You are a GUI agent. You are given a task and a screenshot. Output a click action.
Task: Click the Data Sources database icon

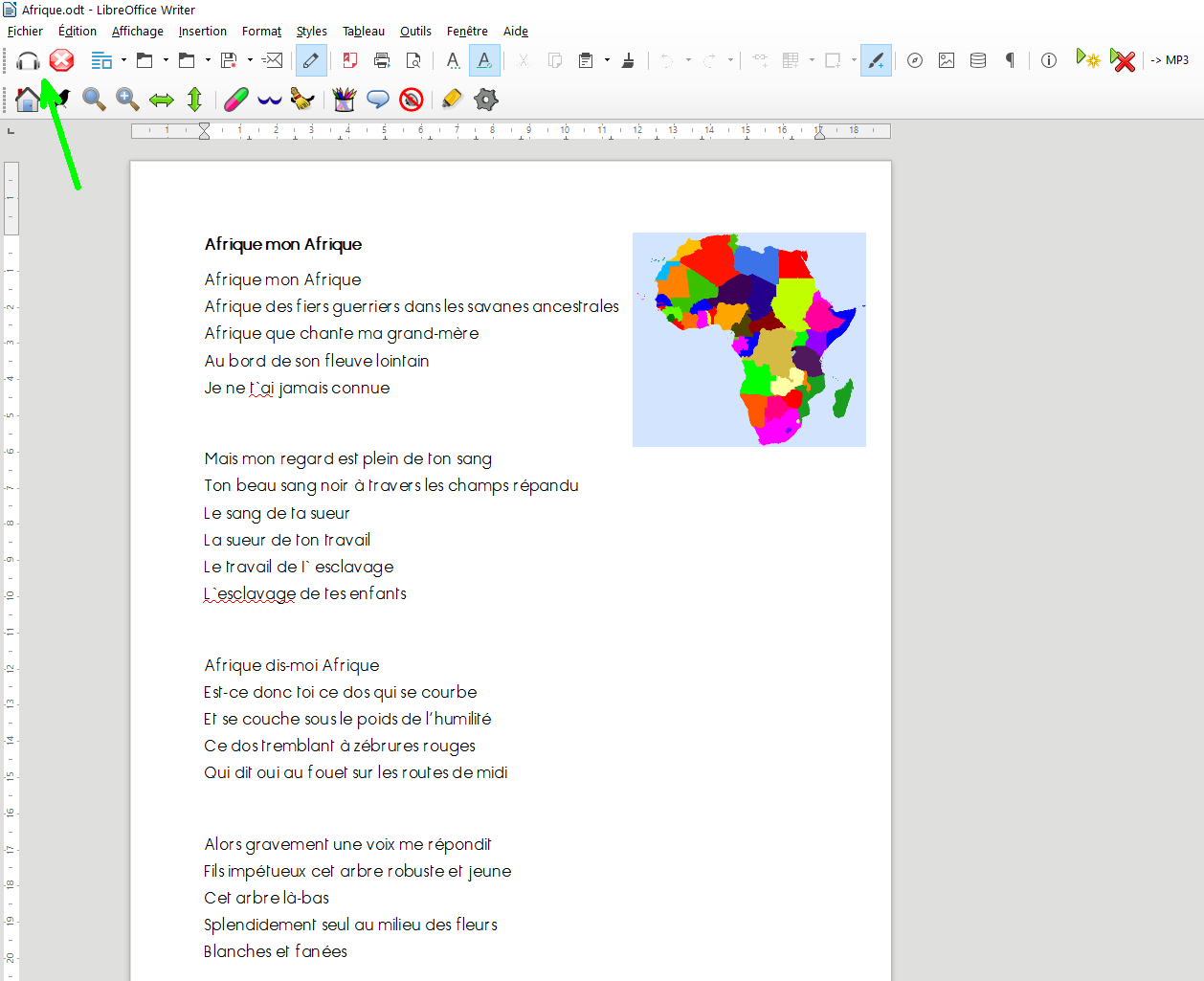pyautogui.click(x=978, y=60)
